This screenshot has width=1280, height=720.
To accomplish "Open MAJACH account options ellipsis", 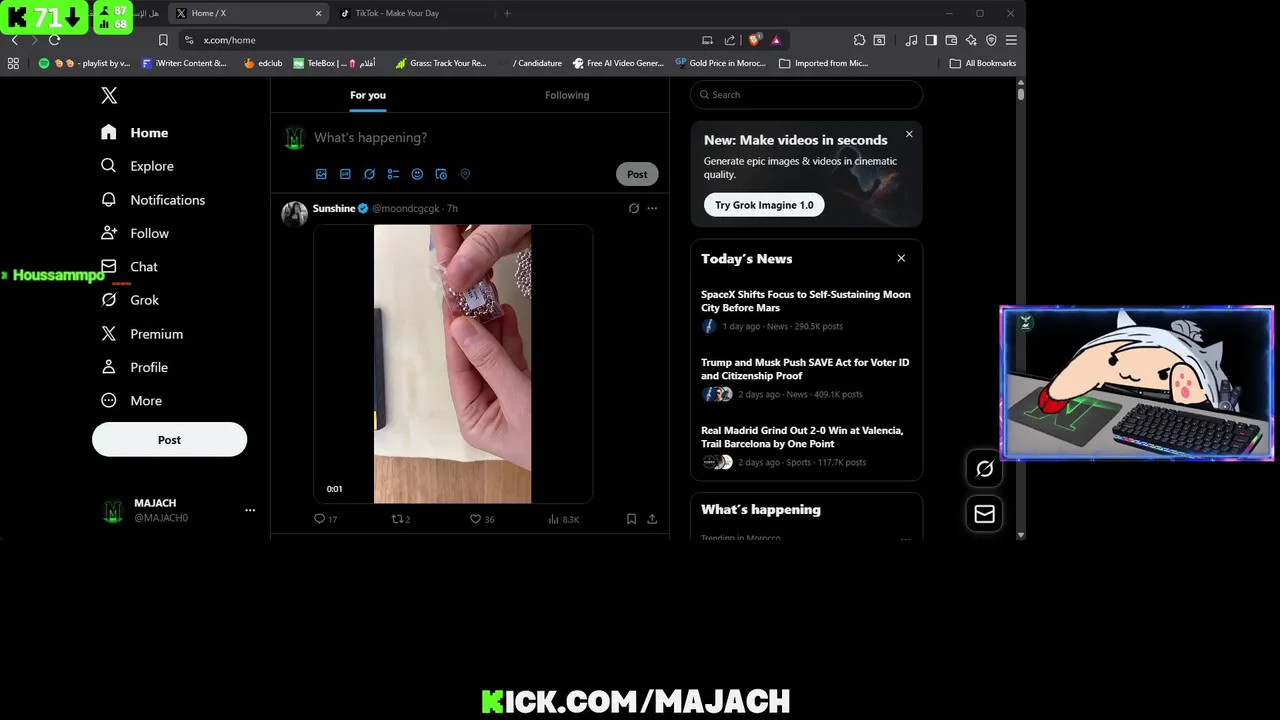I will (250, 510).
